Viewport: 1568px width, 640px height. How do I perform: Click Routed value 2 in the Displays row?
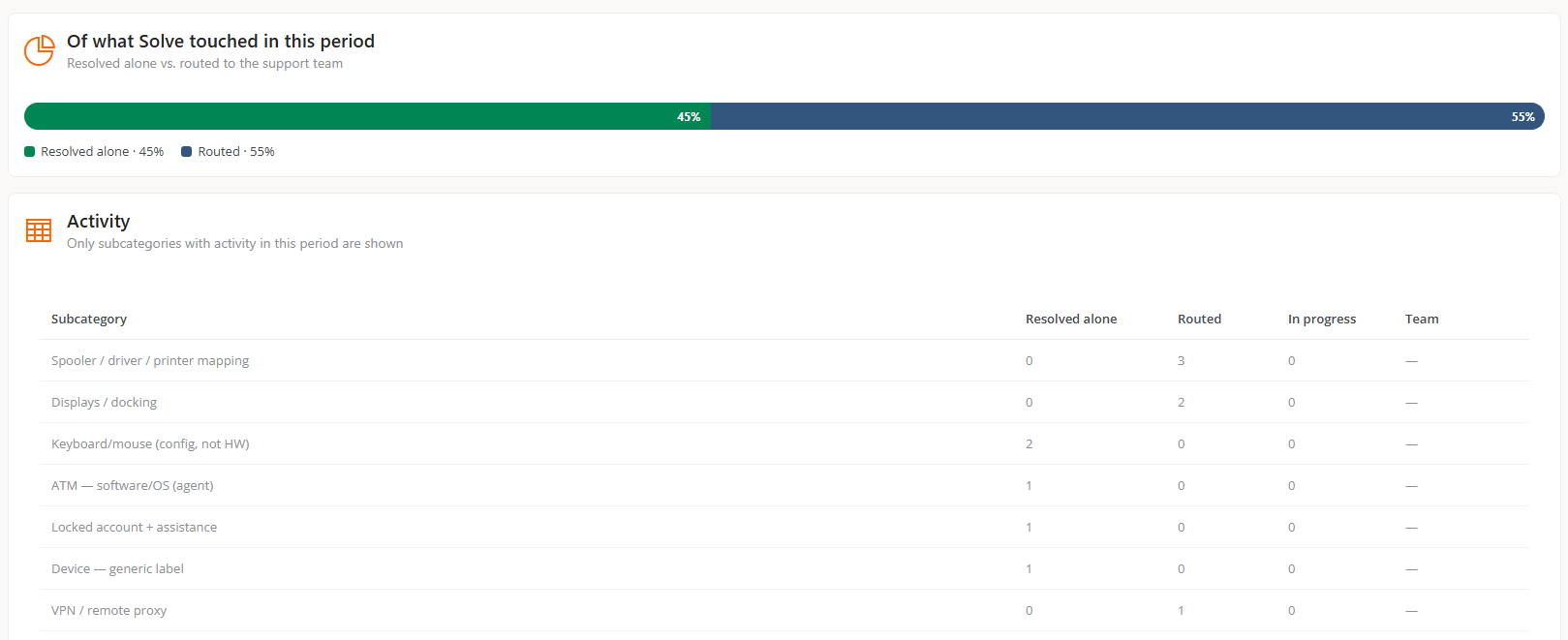coord(1182,402)
